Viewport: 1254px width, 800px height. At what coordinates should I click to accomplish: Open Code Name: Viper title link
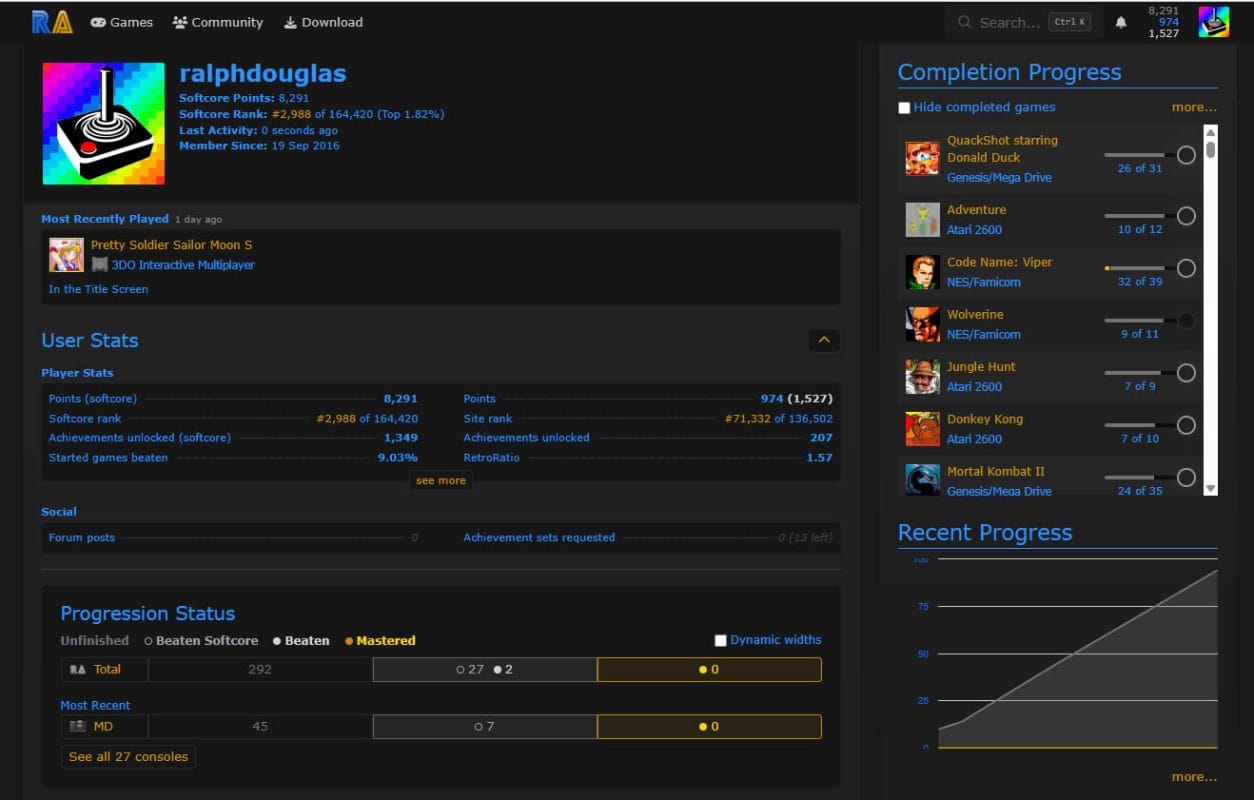(999, 262)
